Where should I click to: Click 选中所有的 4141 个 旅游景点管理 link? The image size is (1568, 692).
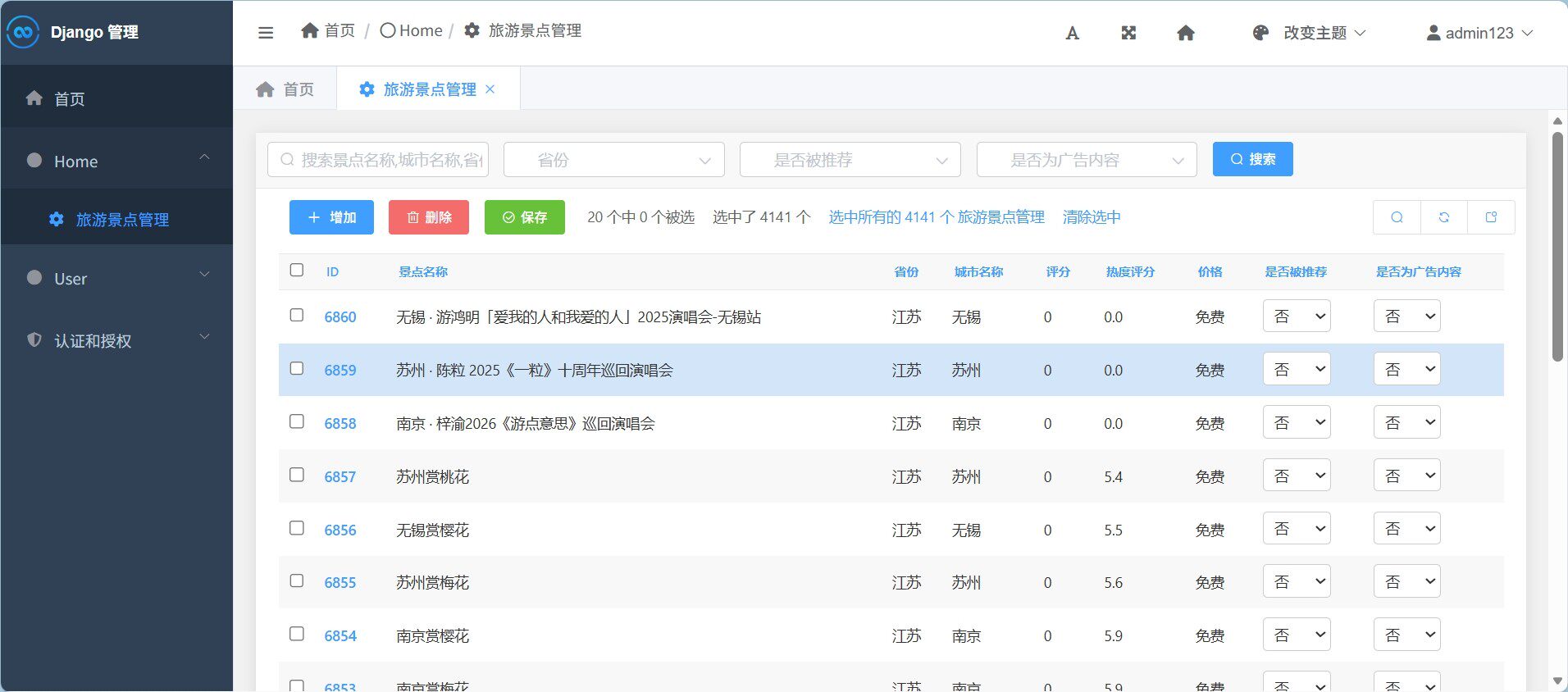click(x=937, y=217)
